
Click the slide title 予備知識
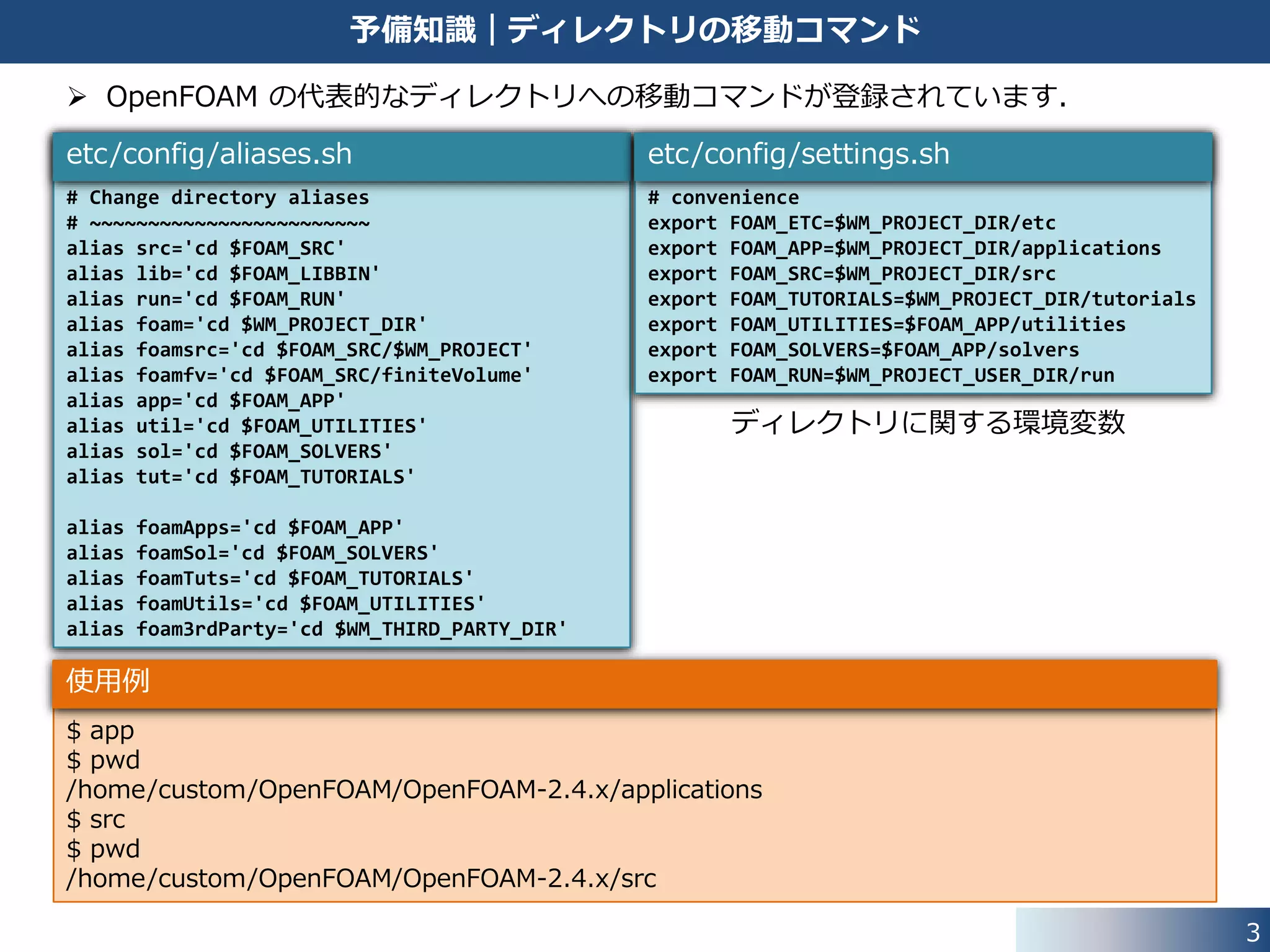pos(413,30)
